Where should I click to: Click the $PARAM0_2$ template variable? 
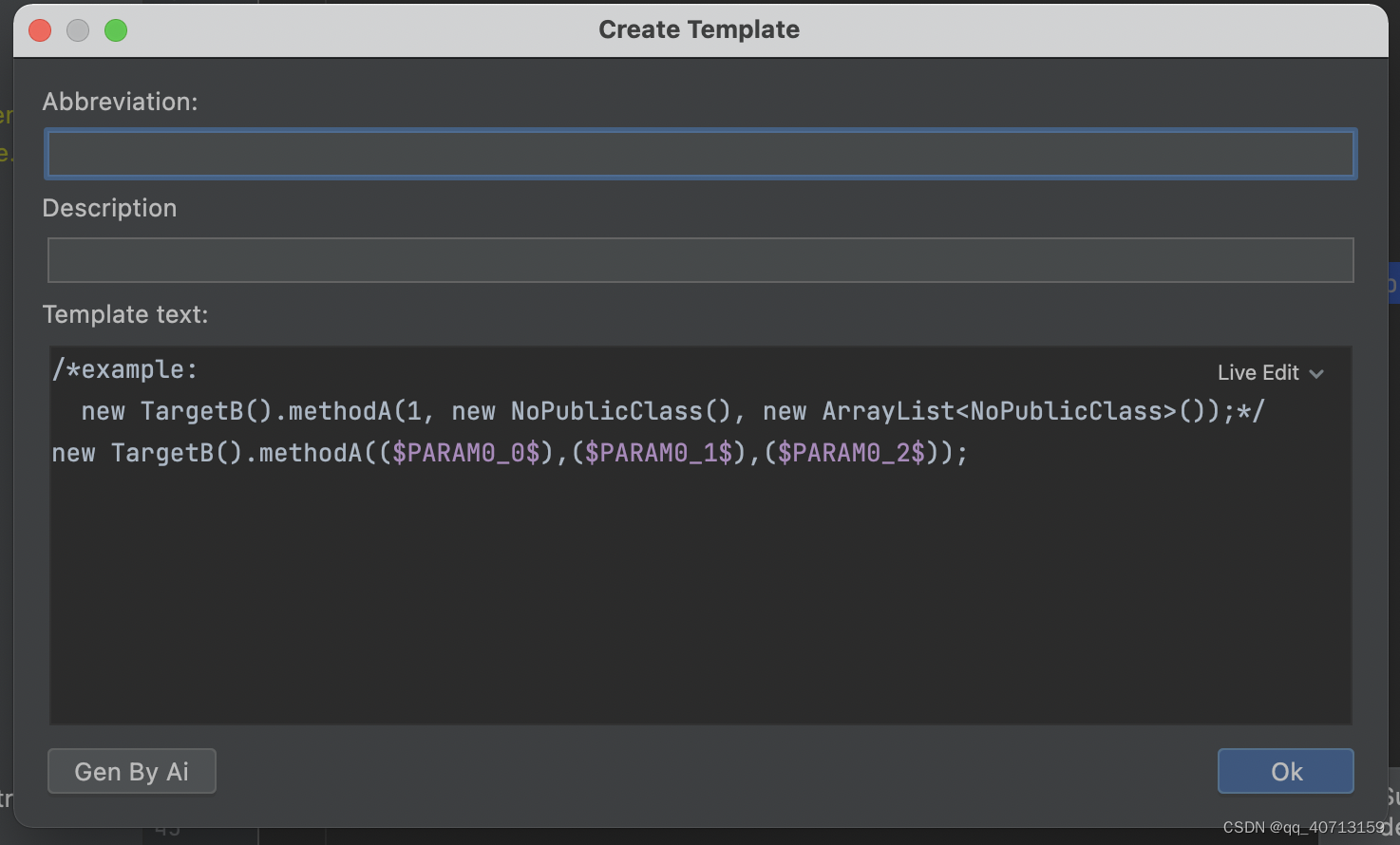(x=851, y=453)
